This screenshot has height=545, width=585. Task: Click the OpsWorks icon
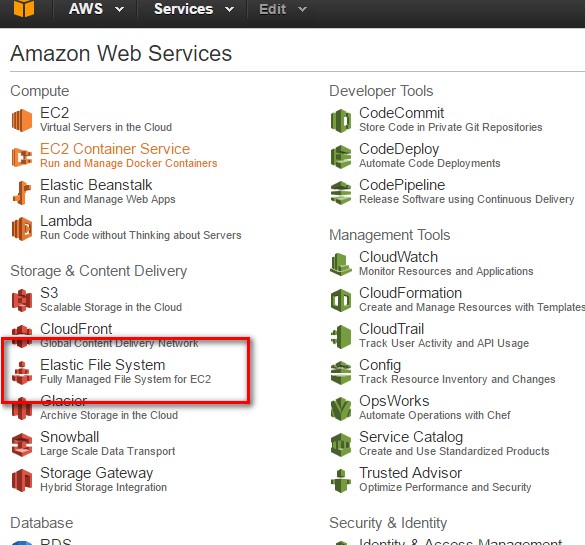tap(341, 408)
